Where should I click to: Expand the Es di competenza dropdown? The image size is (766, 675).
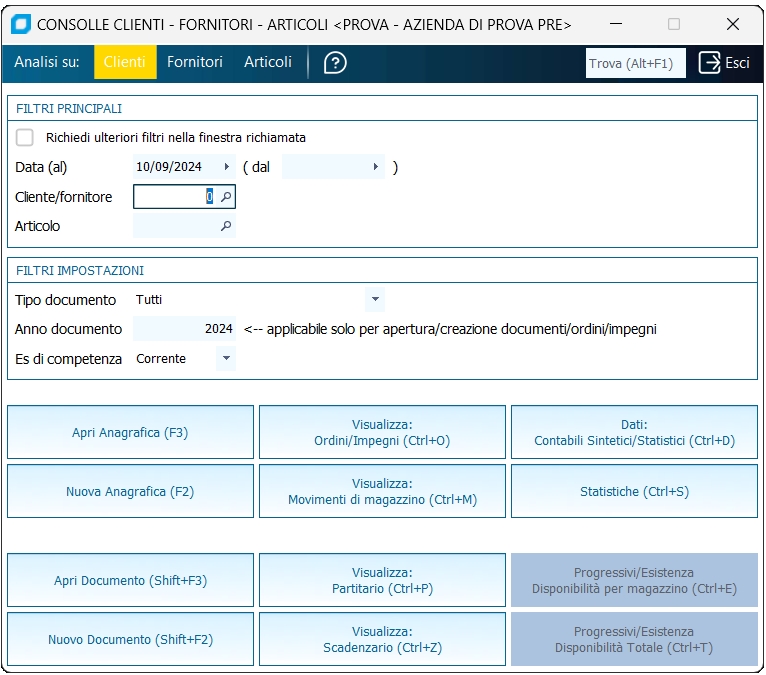[x=226, y=358]
